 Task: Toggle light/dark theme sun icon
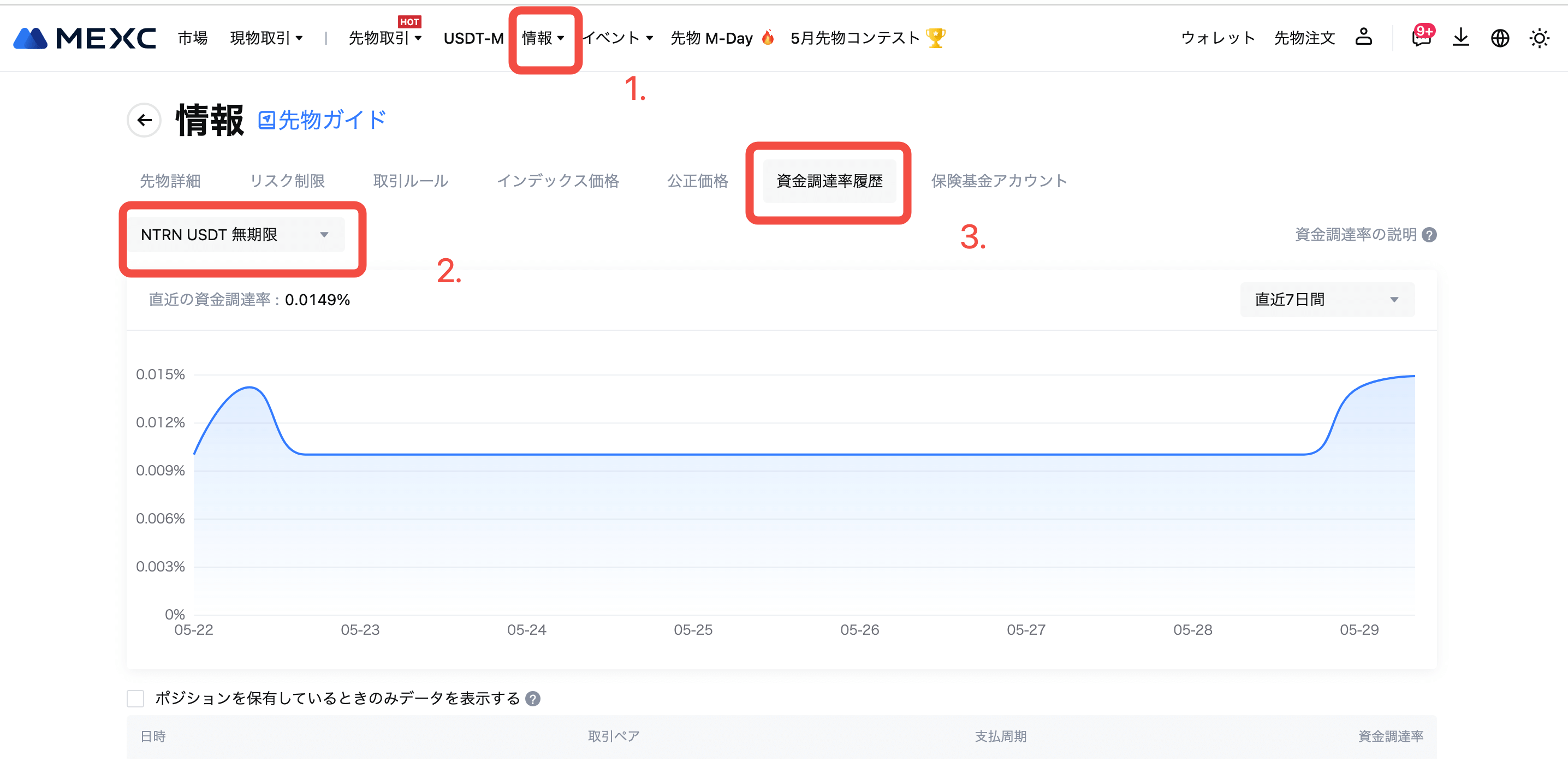(x=1539, y=38)
